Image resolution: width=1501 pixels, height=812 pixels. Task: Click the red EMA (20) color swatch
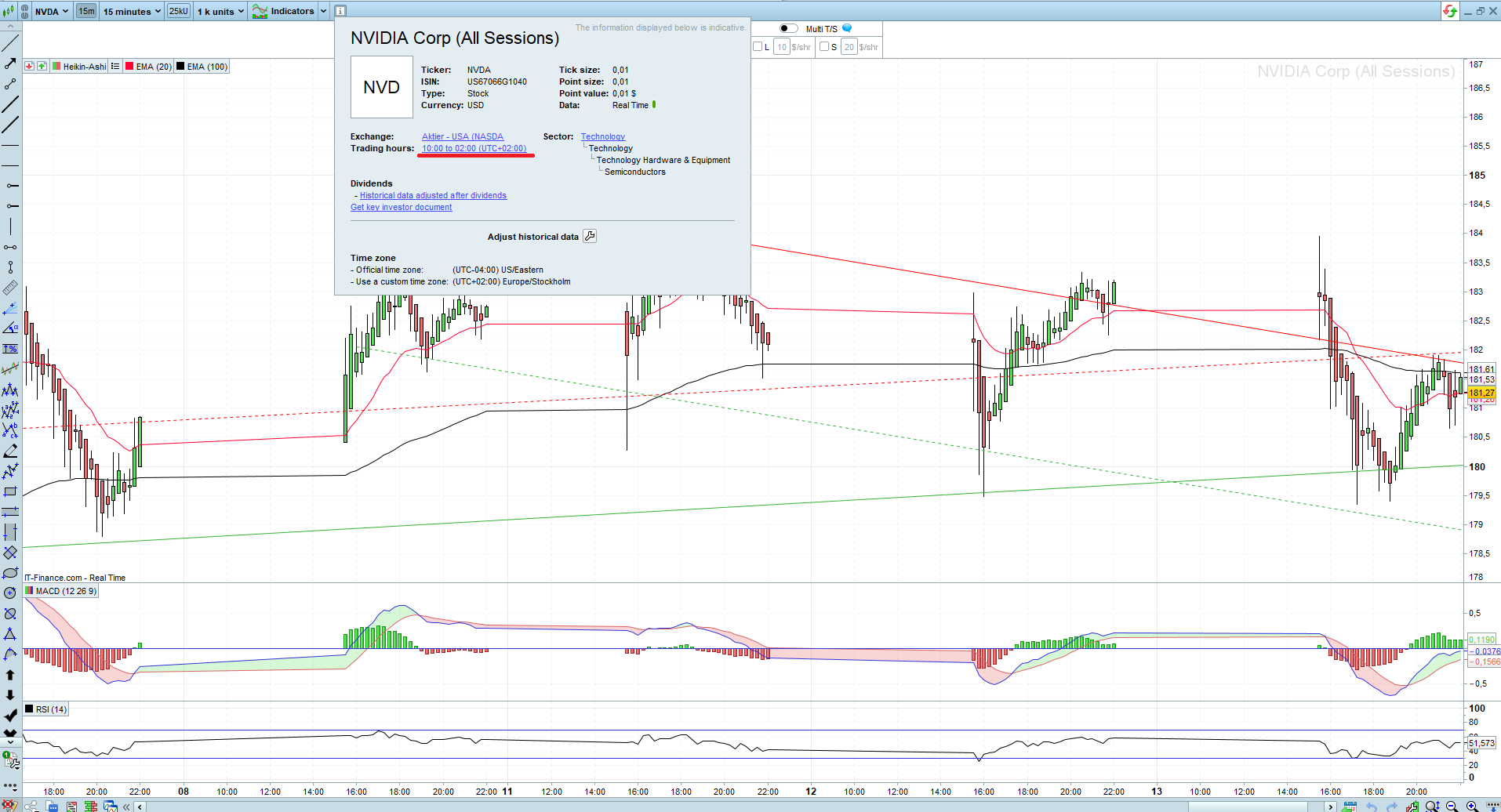click(129, 67)
